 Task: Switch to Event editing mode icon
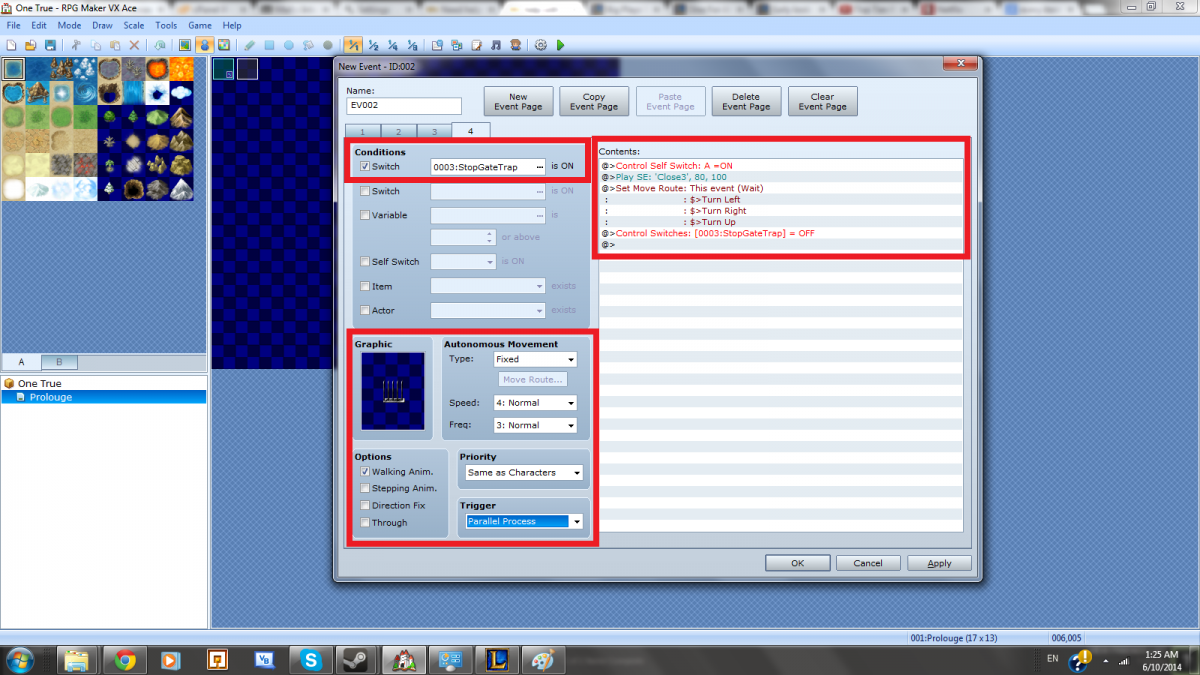[205, 45]
